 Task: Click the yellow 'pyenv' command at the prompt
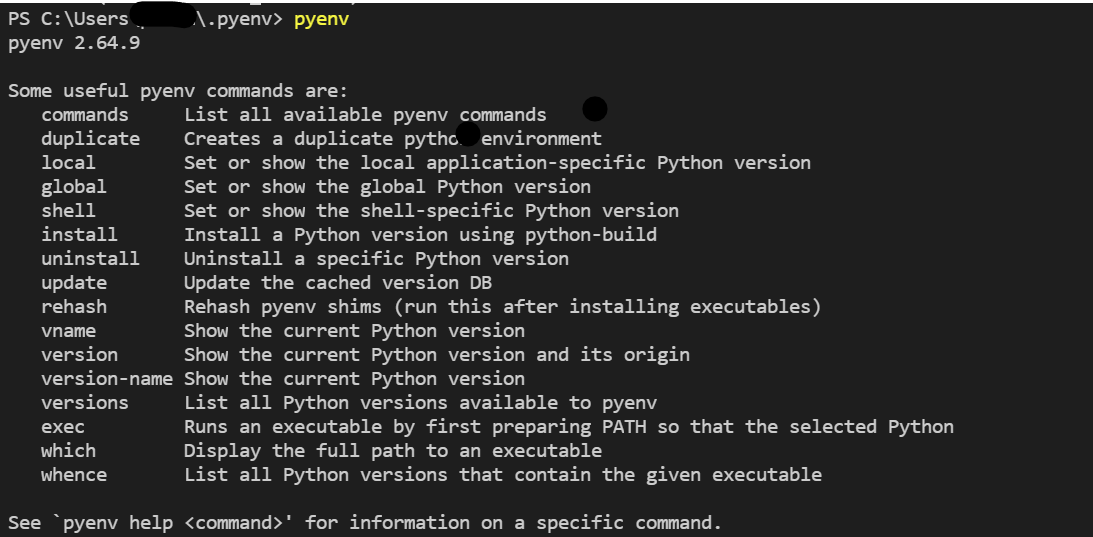321,20
